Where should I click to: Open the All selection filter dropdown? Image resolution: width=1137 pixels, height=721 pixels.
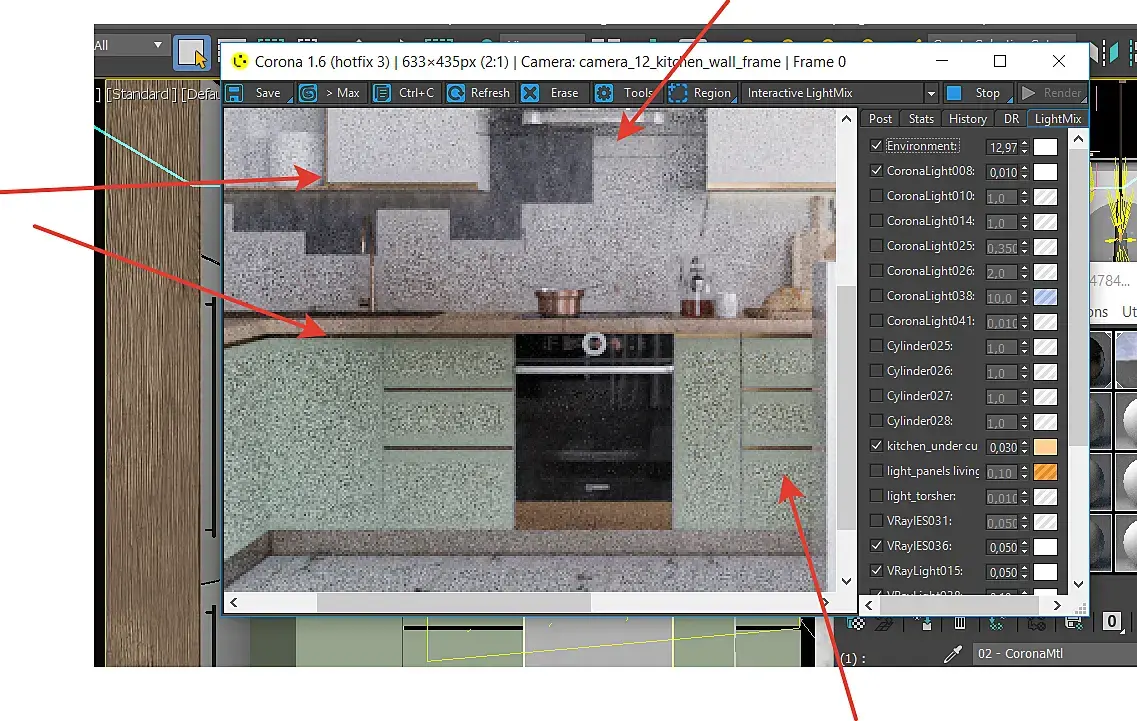click(157, 45)
